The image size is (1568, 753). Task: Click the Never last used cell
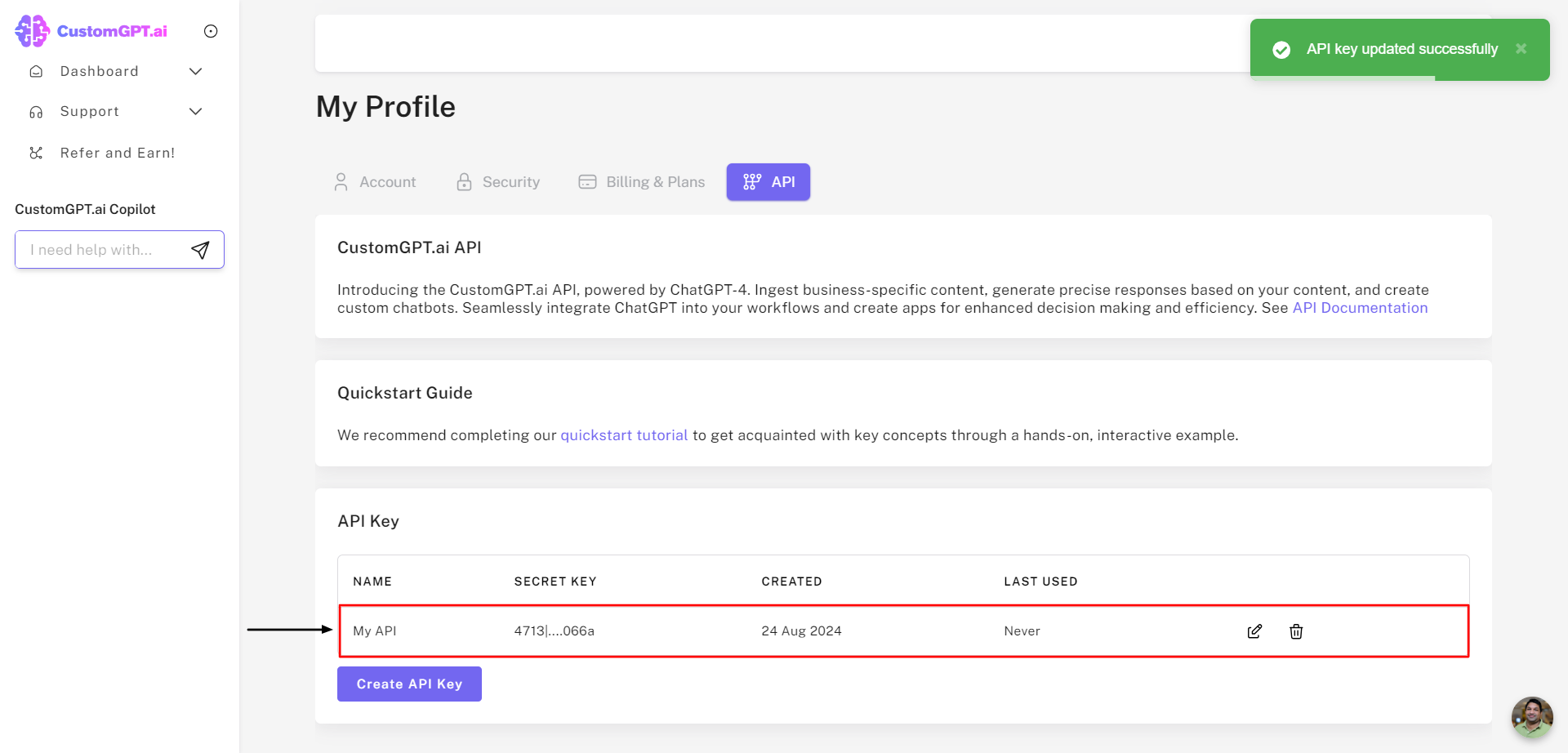[x=1022, y=630]
